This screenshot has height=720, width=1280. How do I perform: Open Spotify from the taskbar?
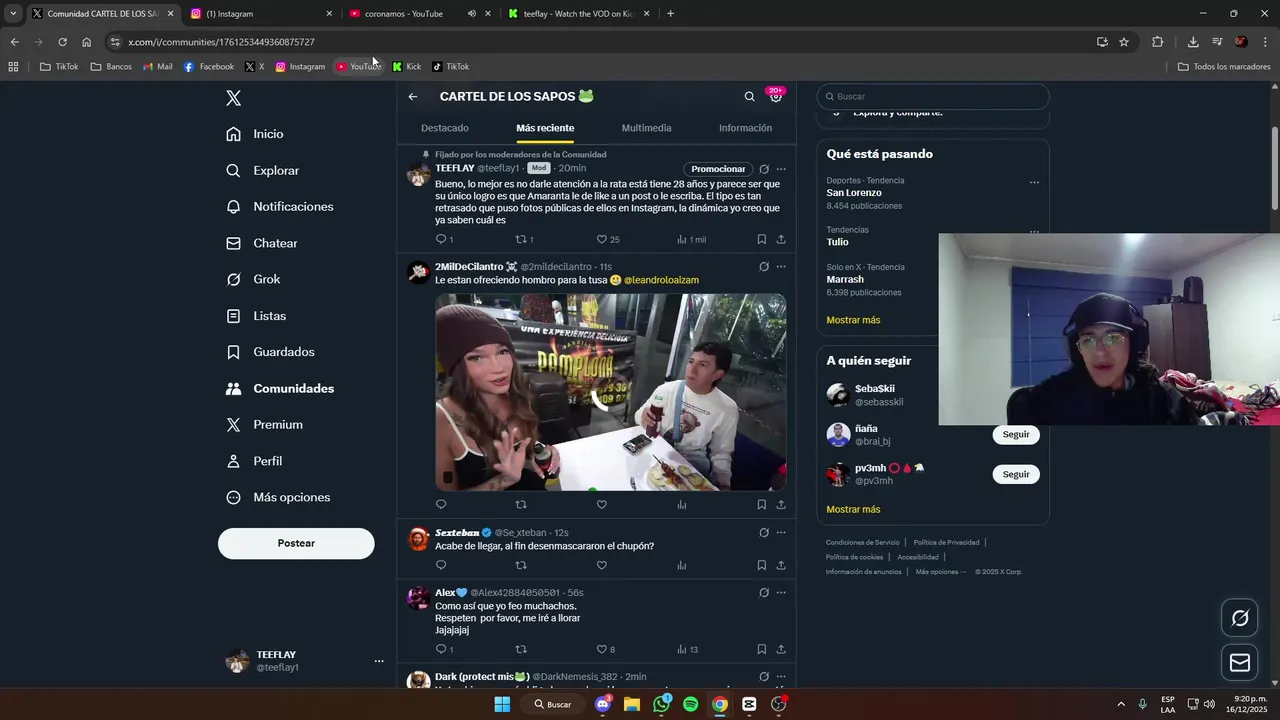pos(690,704)
